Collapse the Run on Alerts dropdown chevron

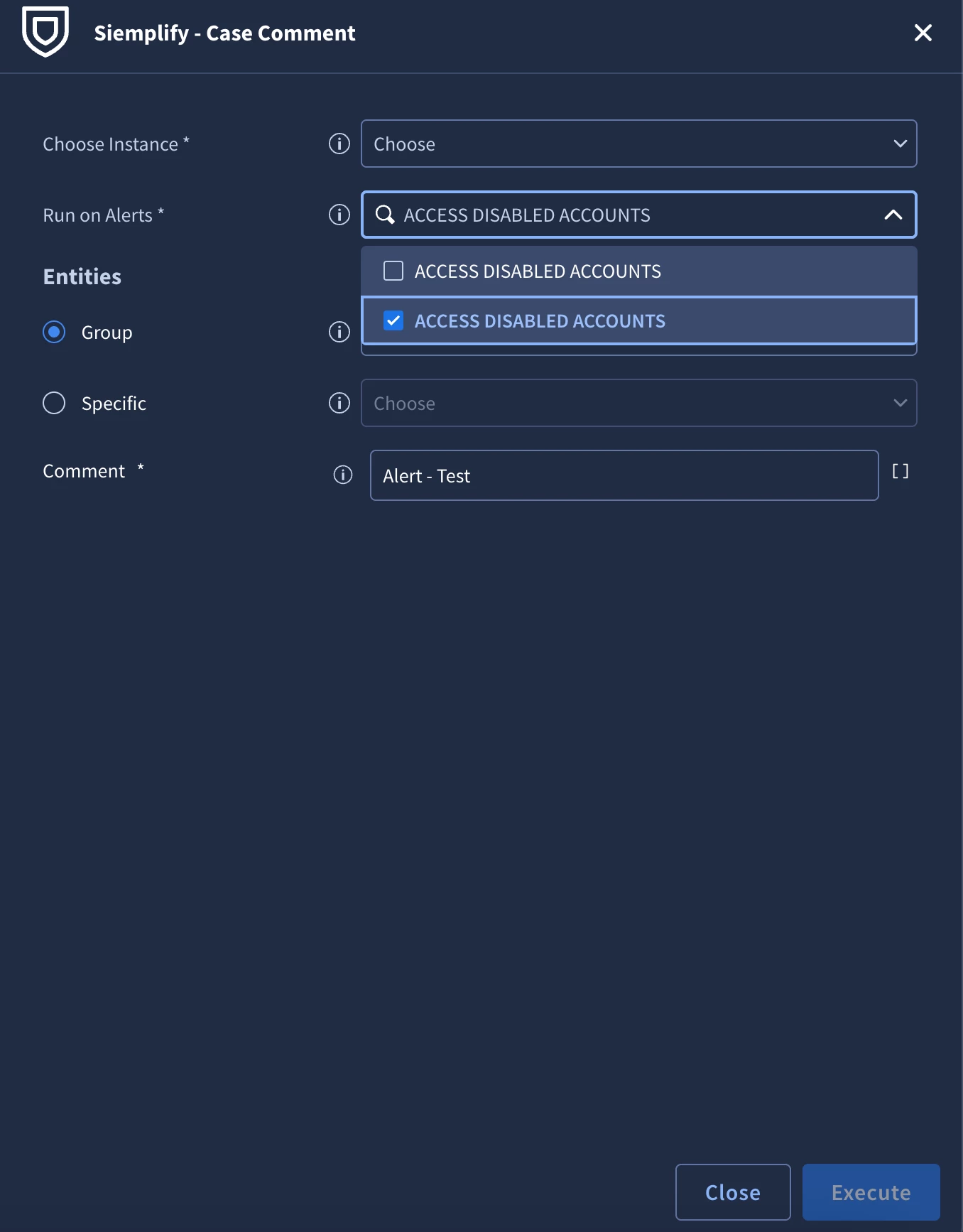pos(893,215)
